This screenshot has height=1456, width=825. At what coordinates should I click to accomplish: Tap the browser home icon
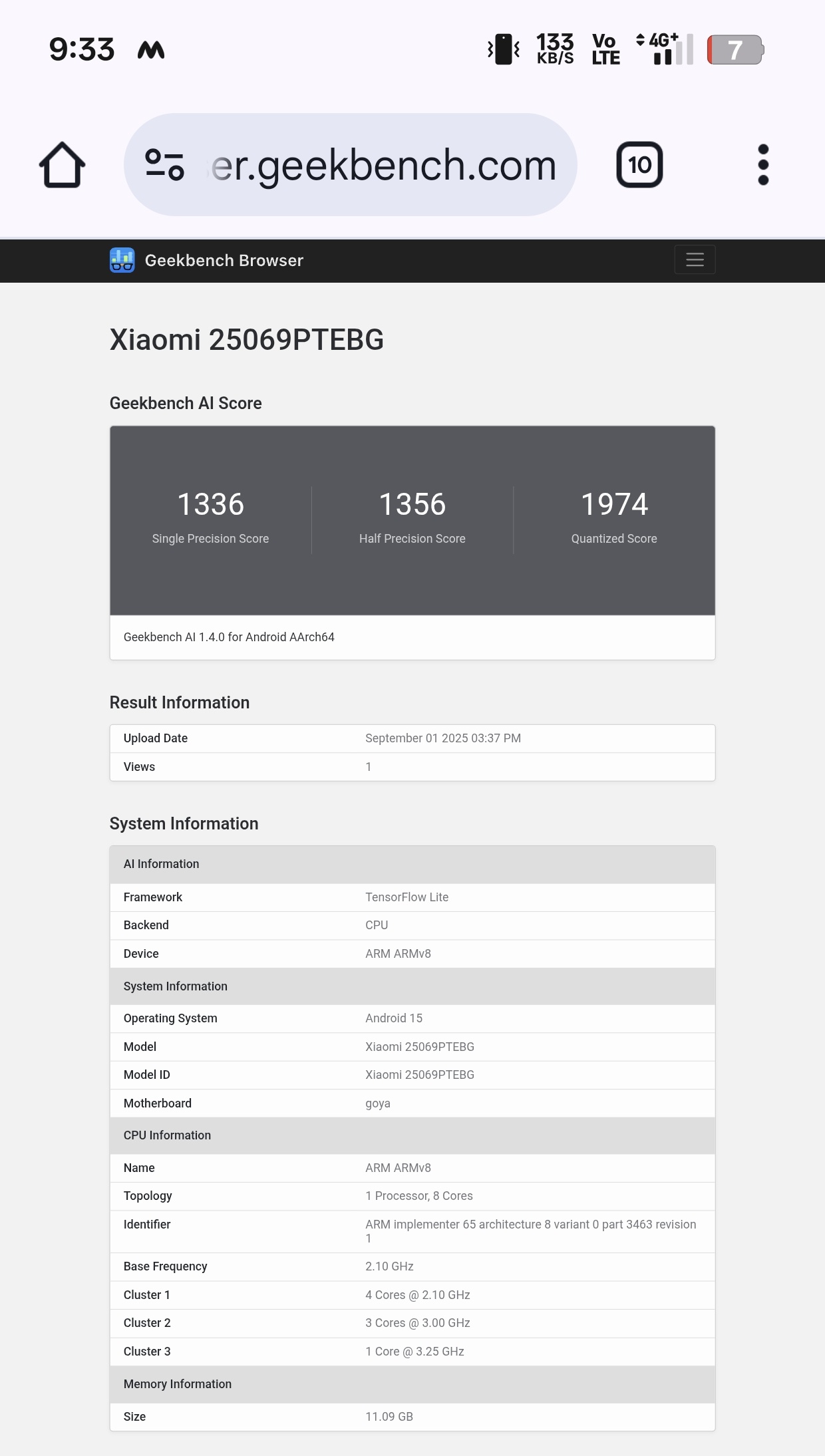(62, 165)
